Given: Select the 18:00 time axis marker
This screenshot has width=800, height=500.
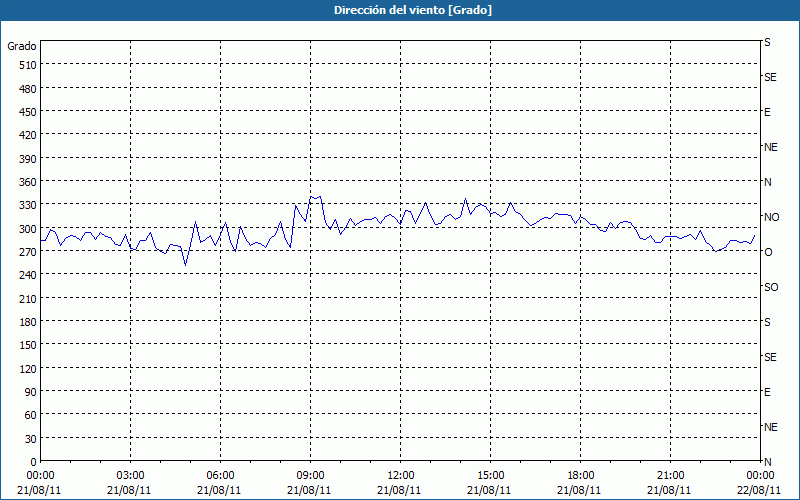Looking at the screenshot, I should [580, 475].
